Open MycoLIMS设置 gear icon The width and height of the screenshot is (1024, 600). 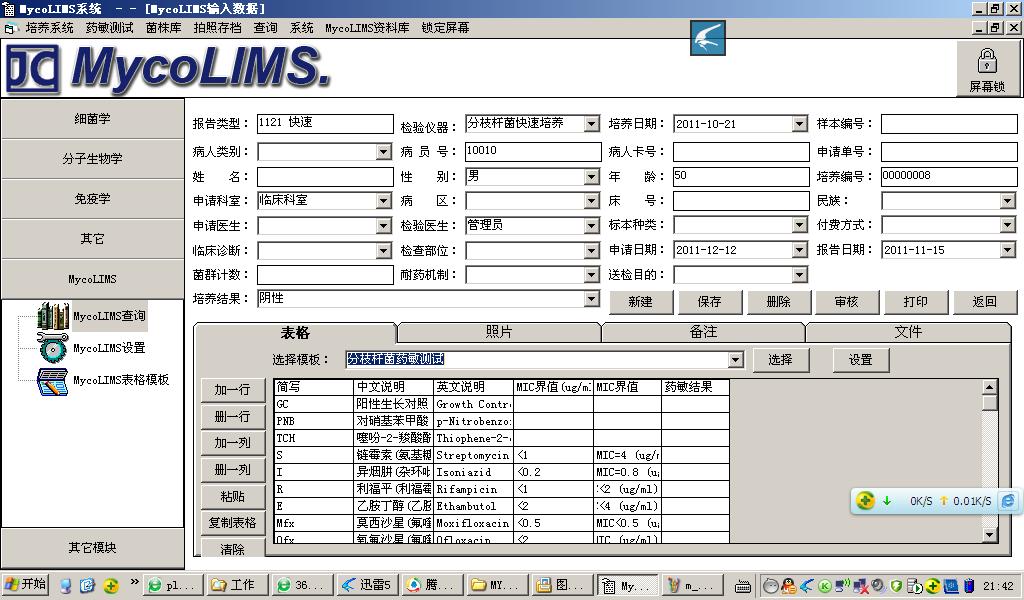(x=52, y=348)
